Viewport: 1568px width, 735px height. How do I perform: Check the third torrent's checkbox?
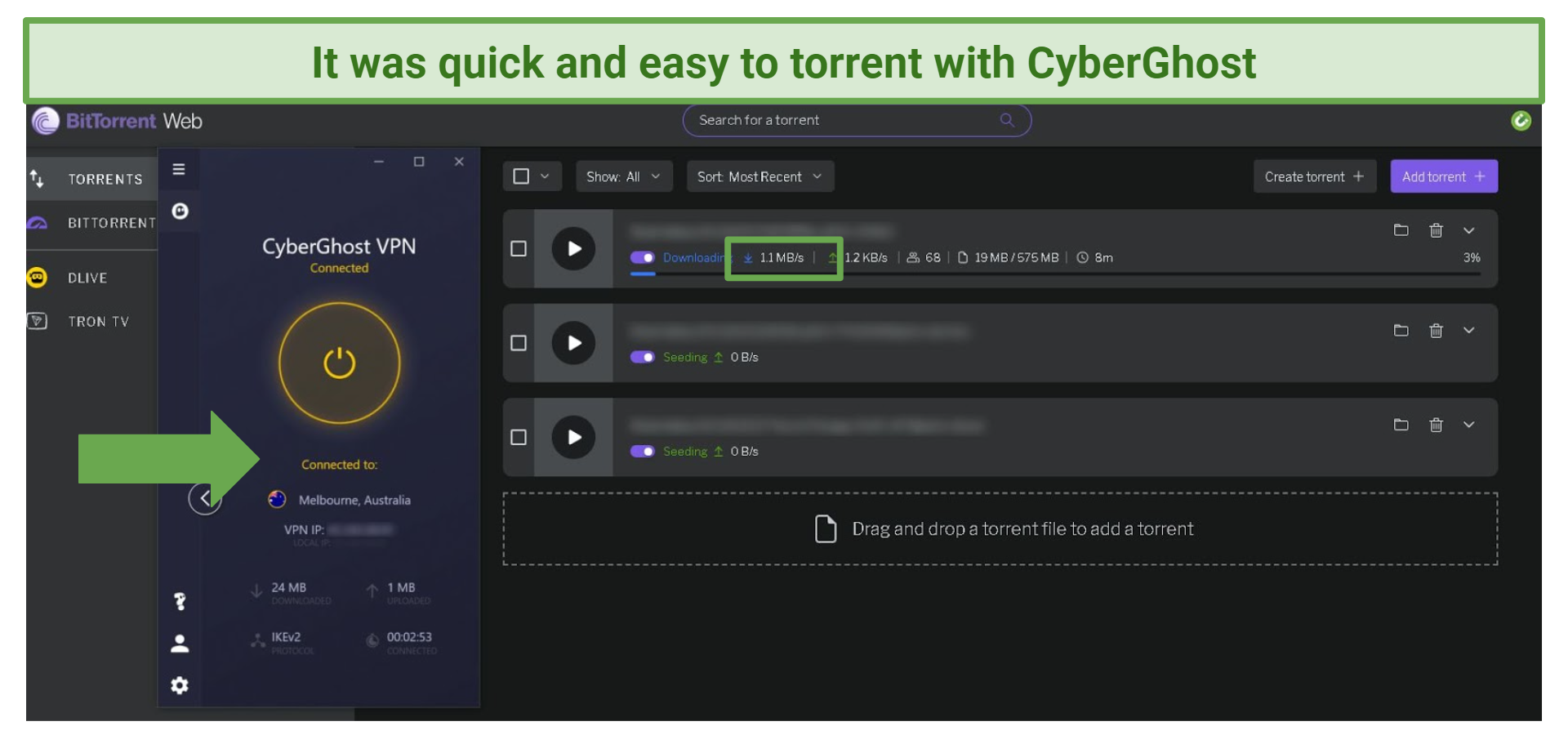(x=519, y=437)
